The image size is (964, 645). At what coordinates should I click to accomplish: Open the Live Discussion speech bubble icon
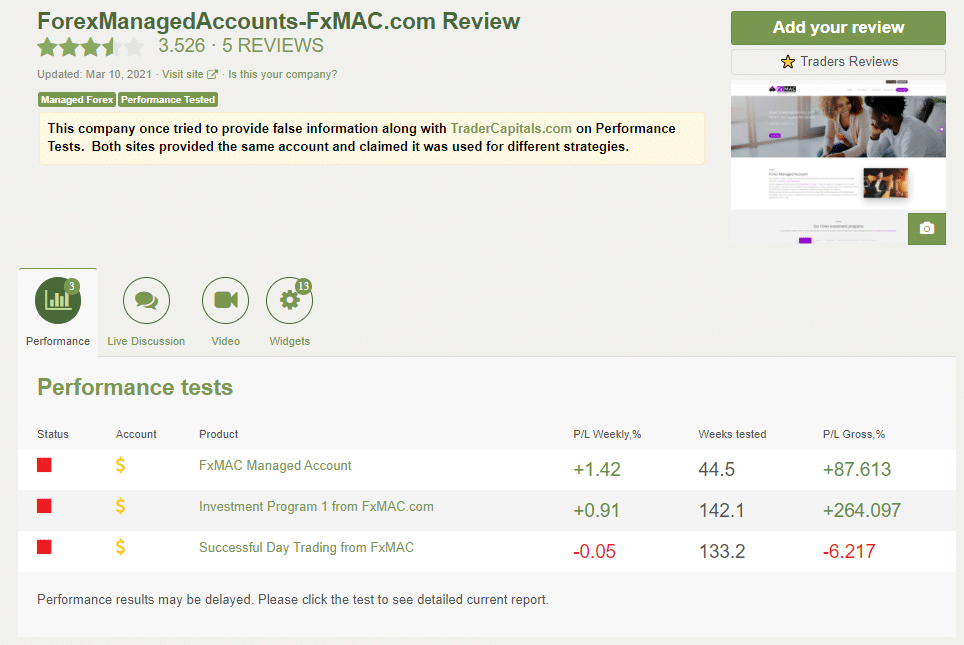pos(145,300)
